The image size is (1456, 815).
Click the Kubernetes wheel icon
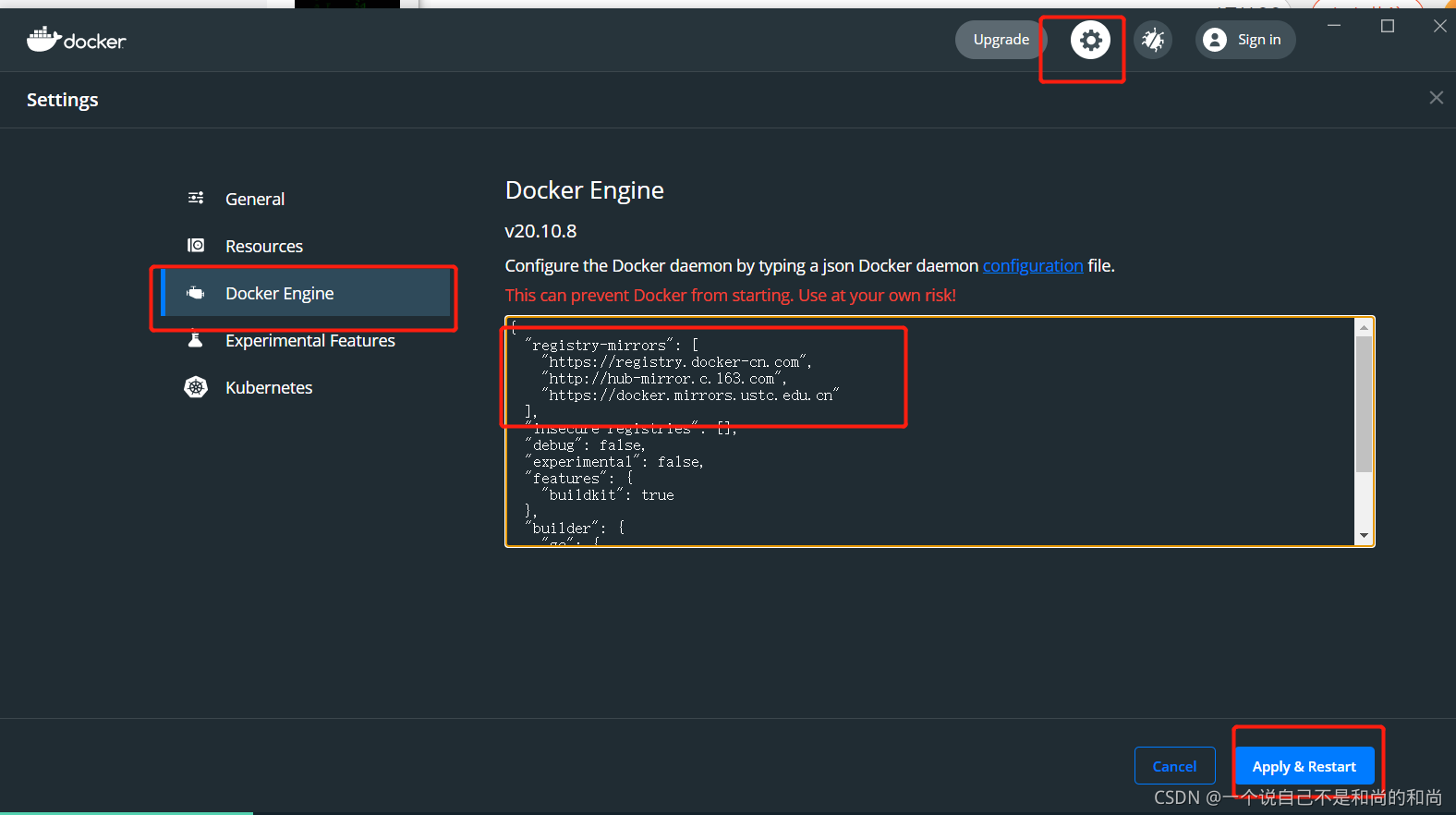coord(196,387)
